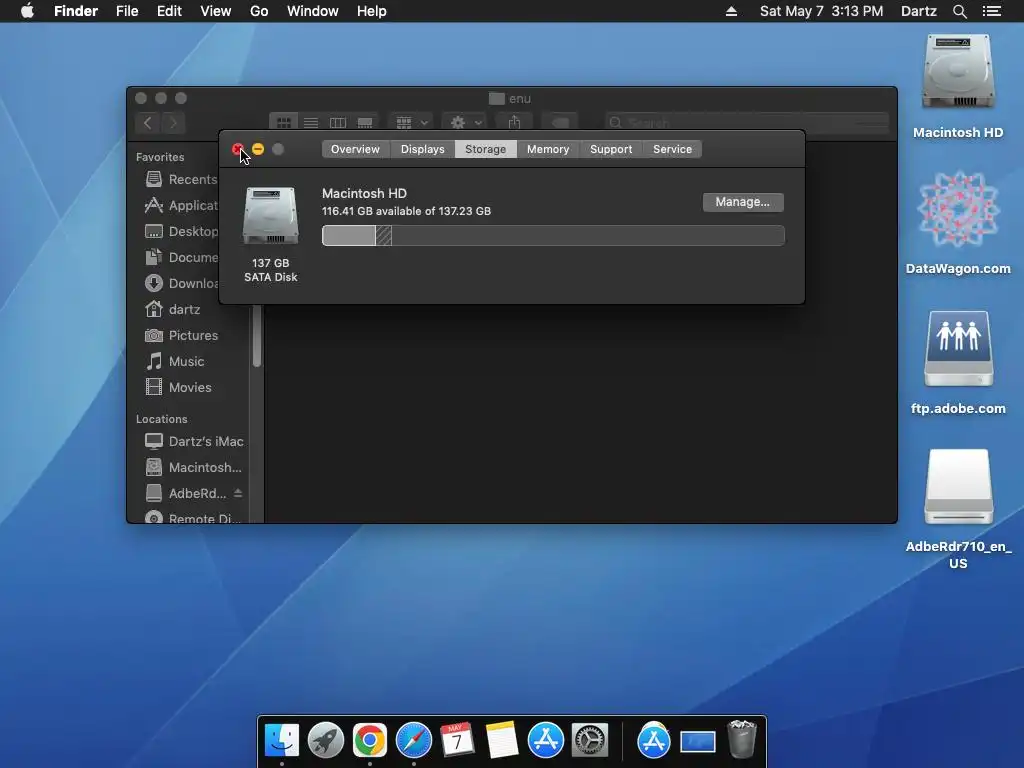Switch Finder to list view
The image size is (1024, 768).
click(x=311, y=122)
